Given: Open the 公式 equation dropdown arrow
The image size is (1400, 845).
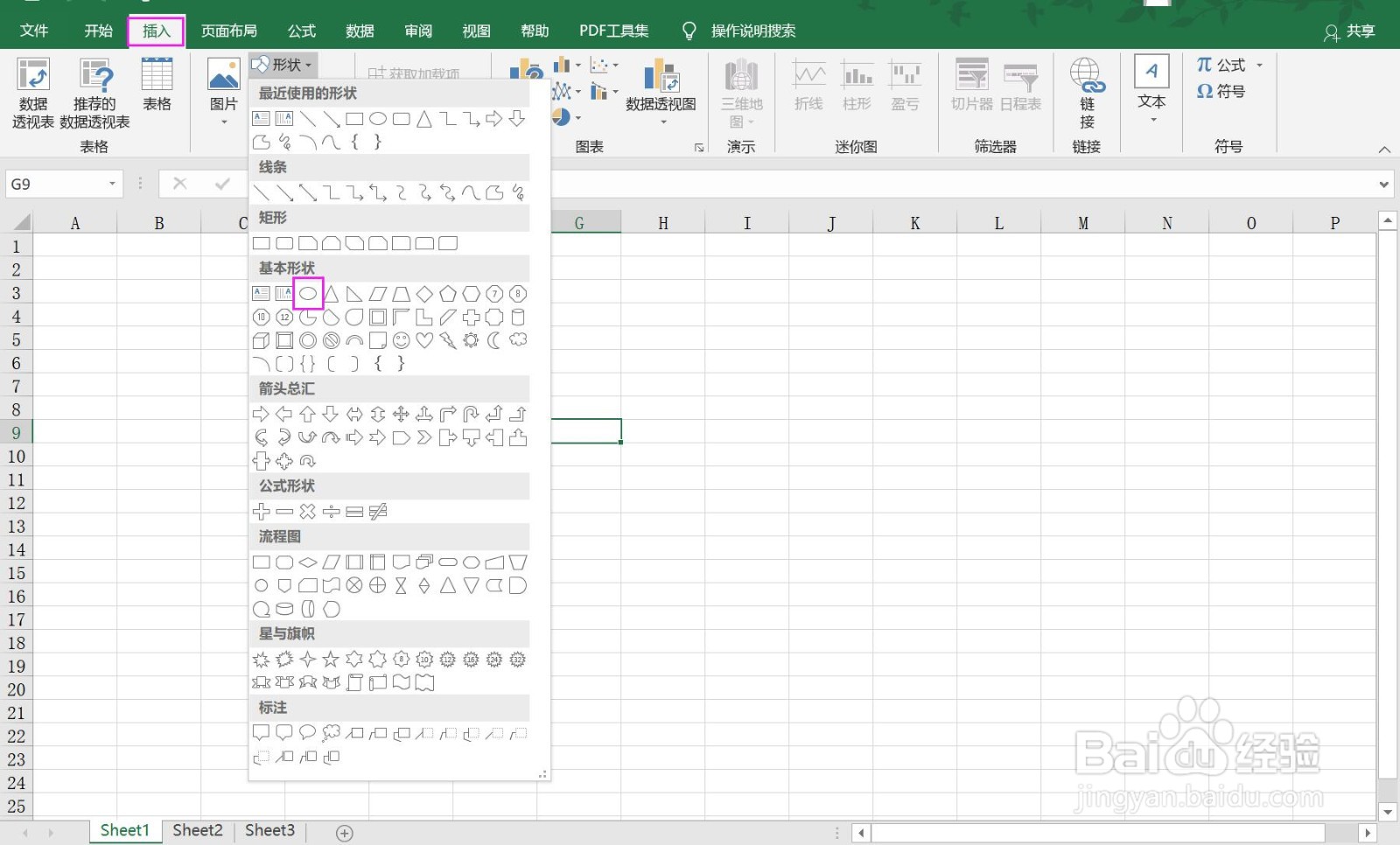Looking at the screenshot, I should (x=1260, y=66).
